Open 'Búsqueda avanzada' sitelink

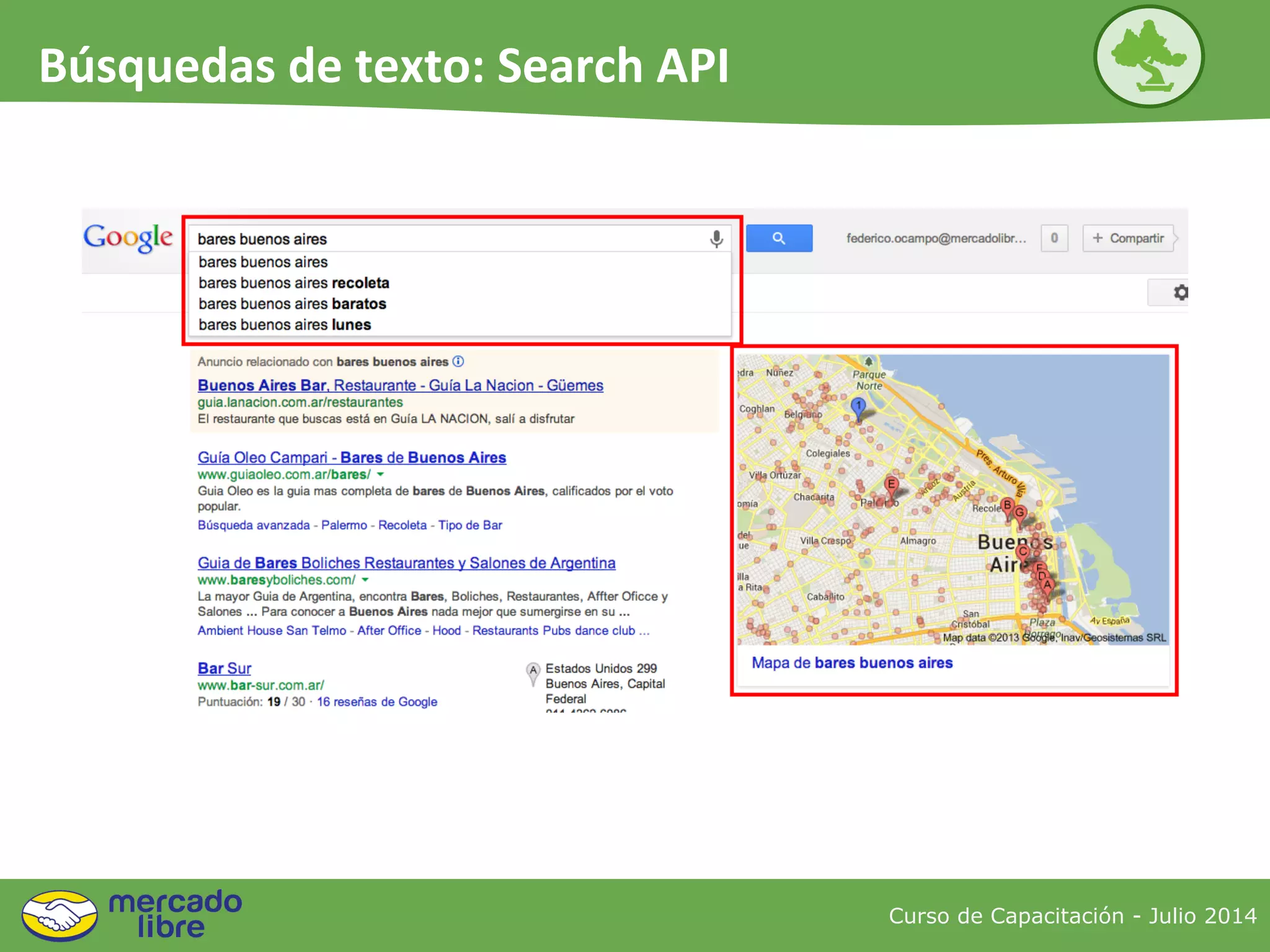tap(254, 526)
